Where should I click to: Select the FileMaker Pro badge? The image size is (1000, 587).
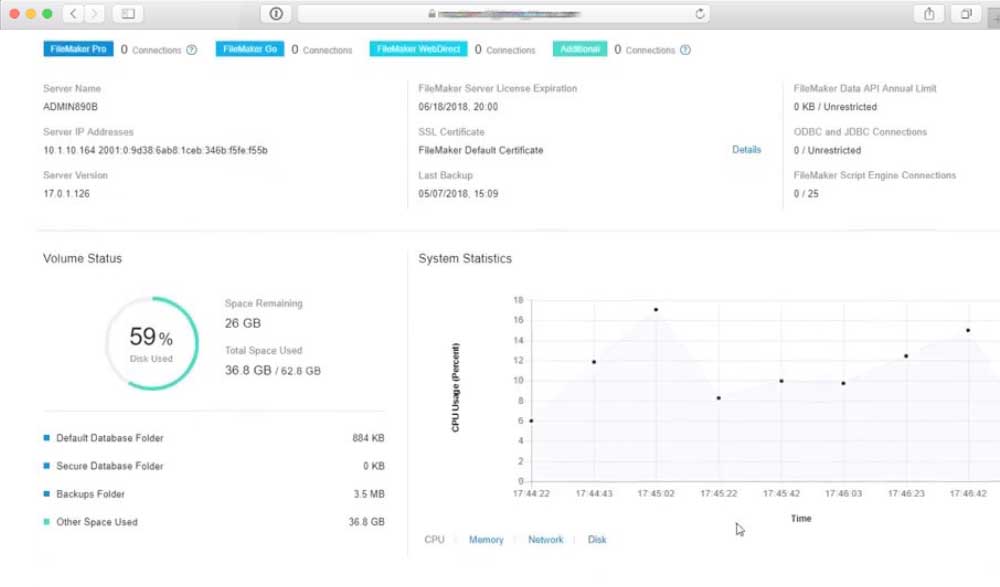pyautogui.click(x=78, y=49)
